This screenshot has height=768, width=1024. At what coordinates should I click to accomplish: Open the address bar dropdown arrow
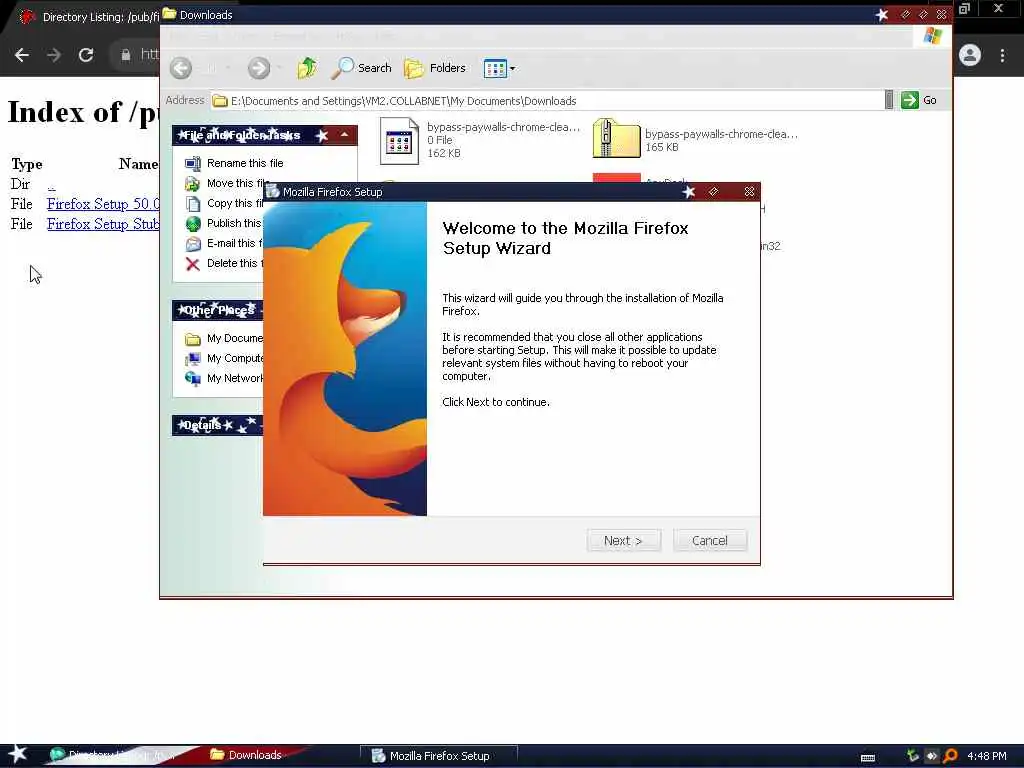coord(889,100)
